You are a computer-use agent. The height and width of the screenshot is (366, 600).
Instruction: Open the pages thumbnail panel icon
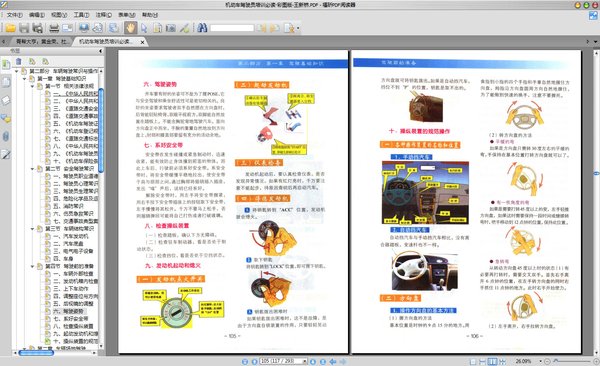point(6,82)
